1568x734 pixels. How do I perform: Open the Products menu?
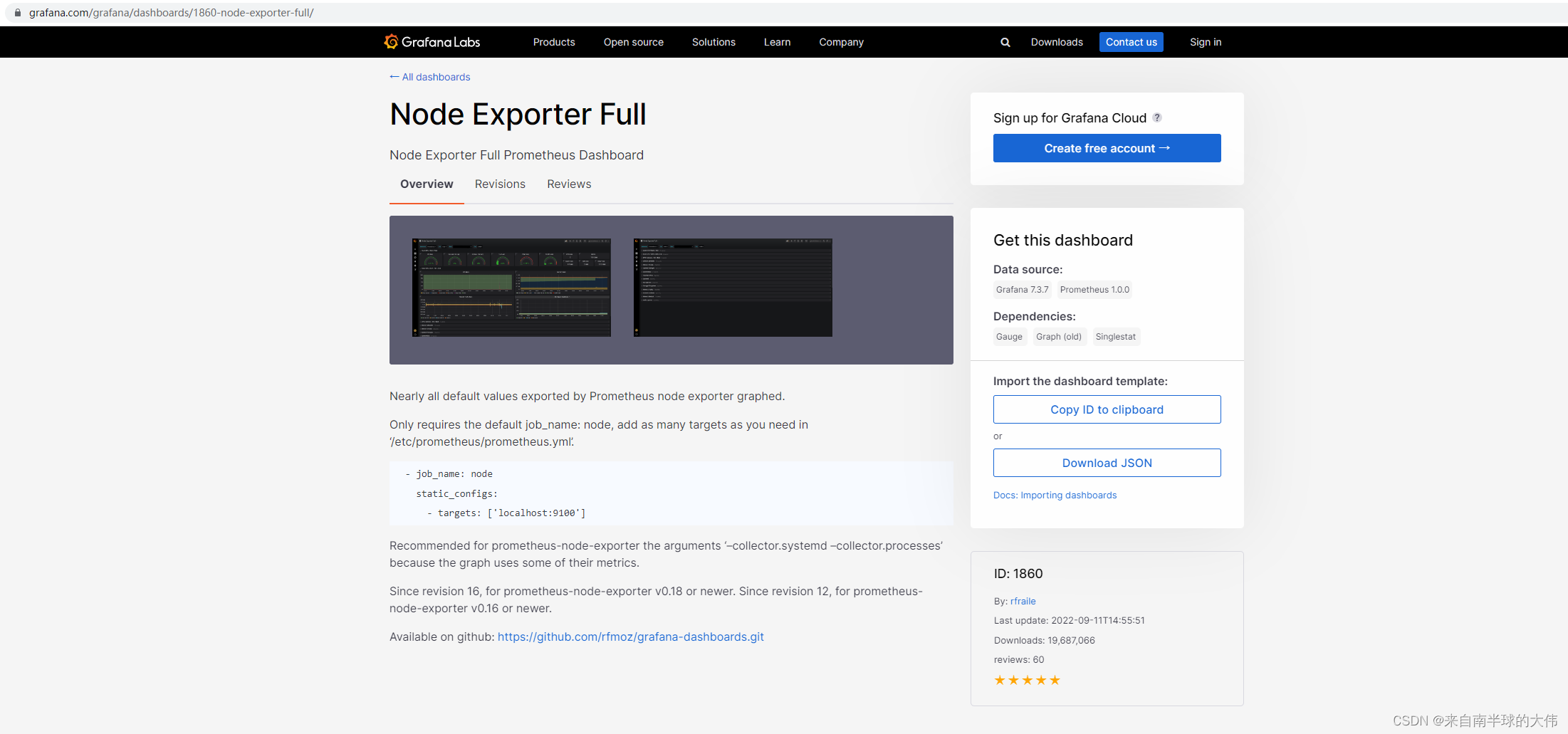coord(554,42)
